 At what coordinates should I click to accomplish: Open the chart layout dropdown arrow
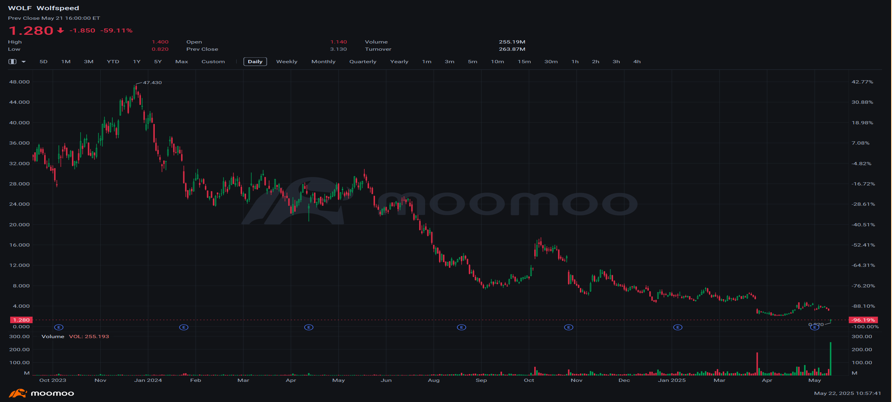[23, 61]
